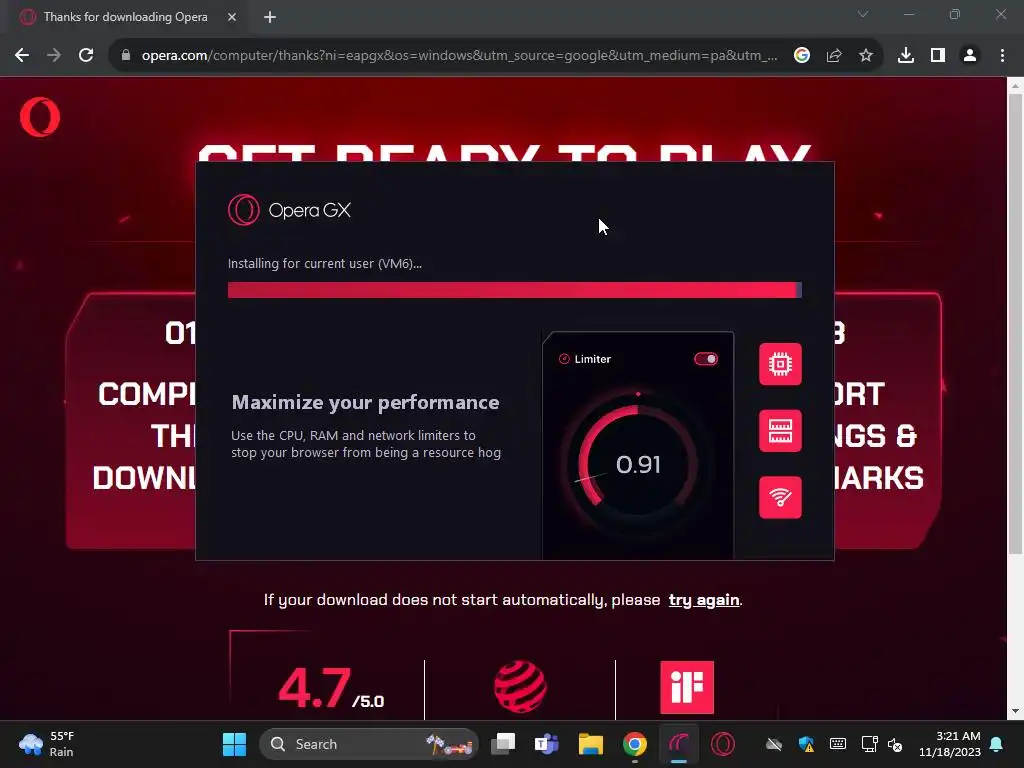Toggle the Chrome side panel

click(x=938, y=56)
